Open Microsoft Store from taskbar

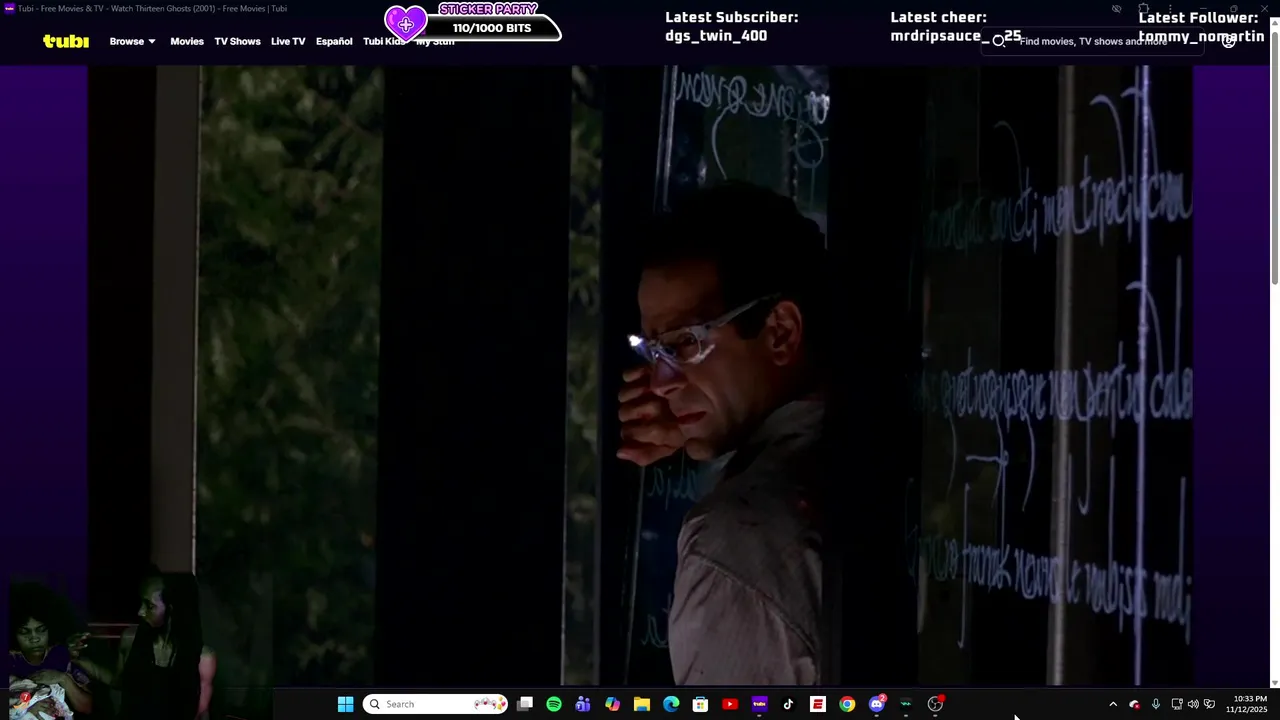pyautogui.click(x=700, y=704)
